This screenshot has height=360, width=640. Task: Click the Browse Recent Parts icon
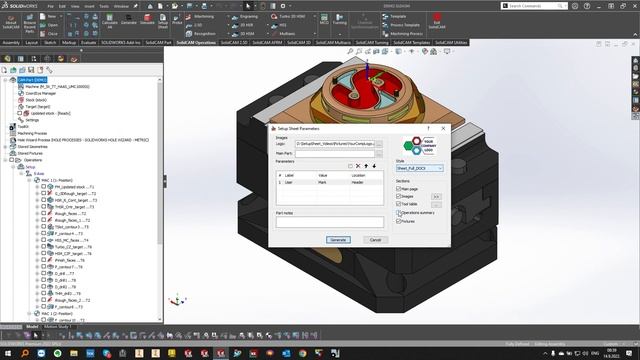point(29,23)
